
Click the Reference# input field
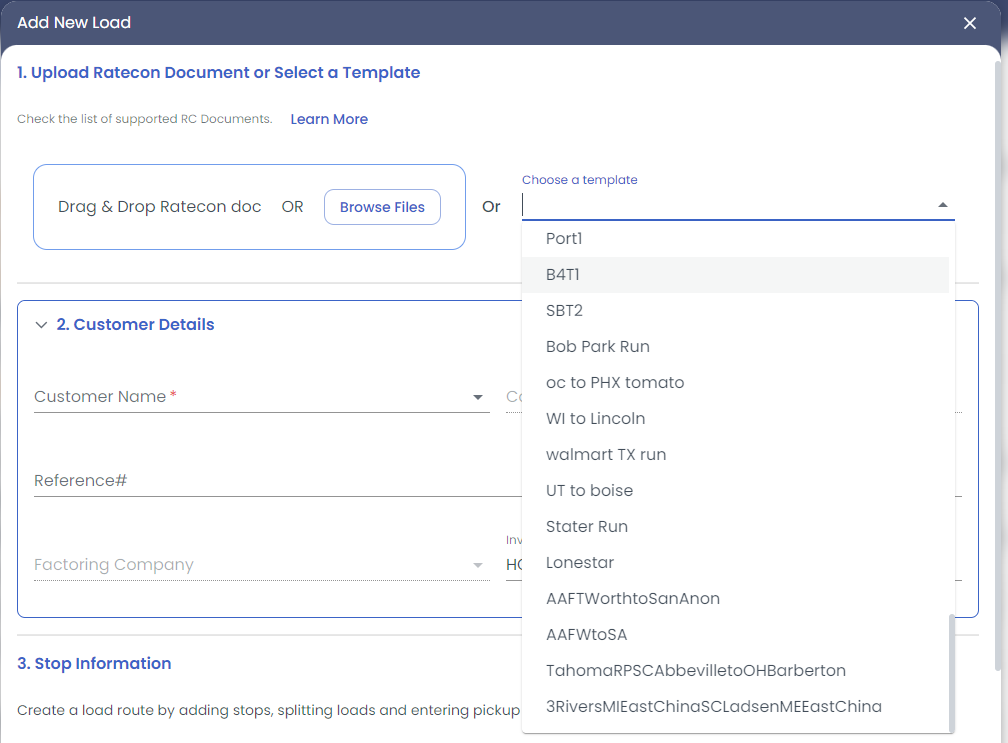click(x=270, y=481)
